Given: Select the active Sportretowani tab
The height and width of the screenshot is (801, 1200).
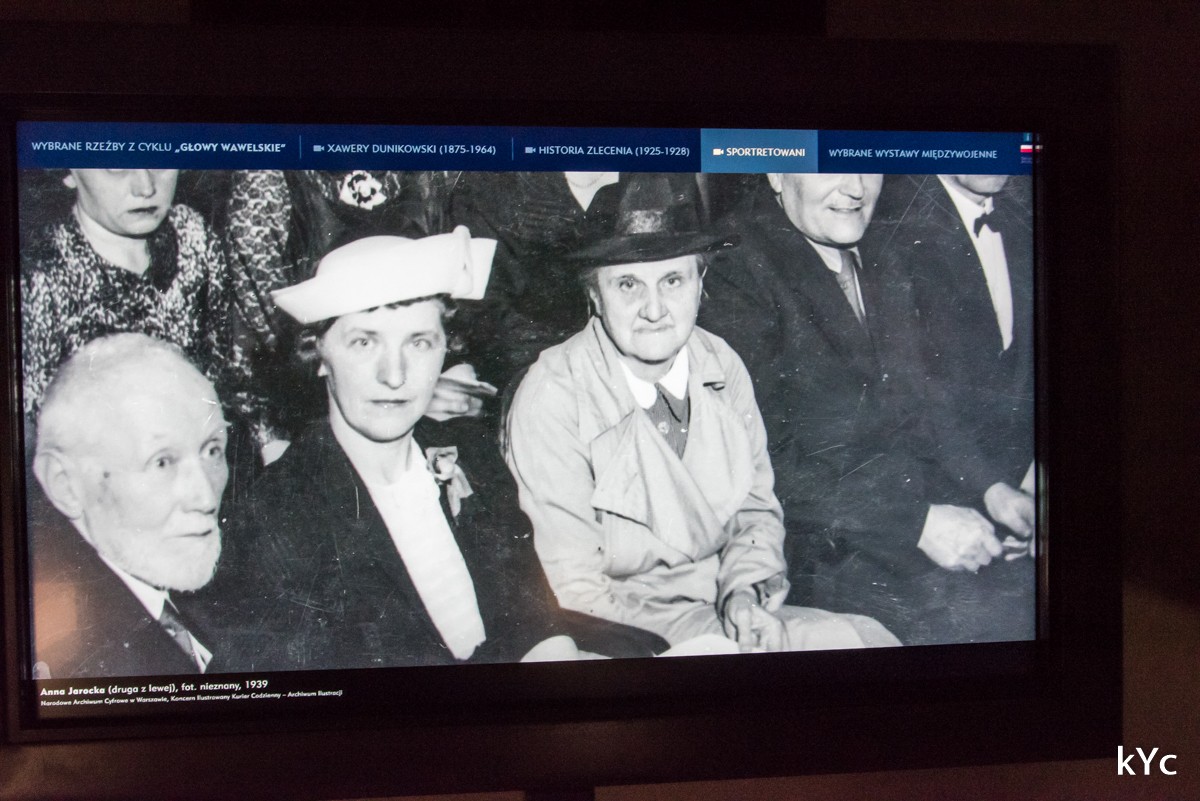Looking at the screenshot, I should tap(759, 151).
